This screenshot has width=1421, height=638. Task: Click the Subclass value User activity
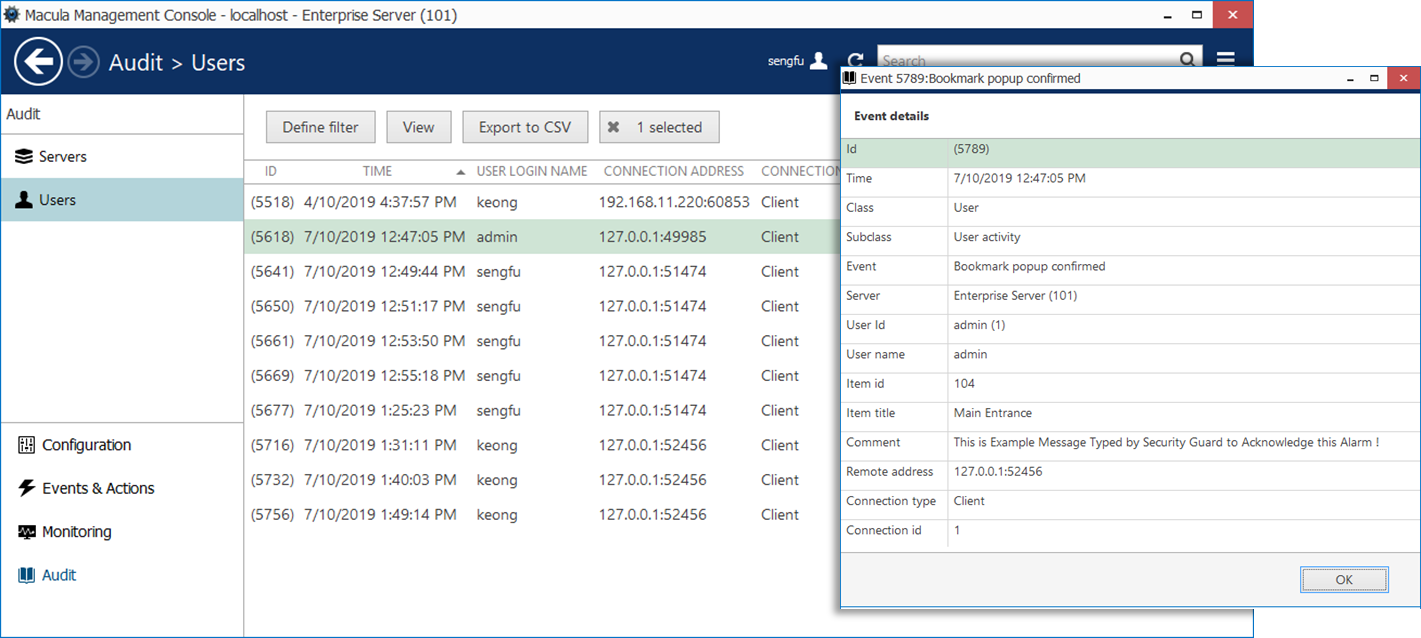click(987, 237)
